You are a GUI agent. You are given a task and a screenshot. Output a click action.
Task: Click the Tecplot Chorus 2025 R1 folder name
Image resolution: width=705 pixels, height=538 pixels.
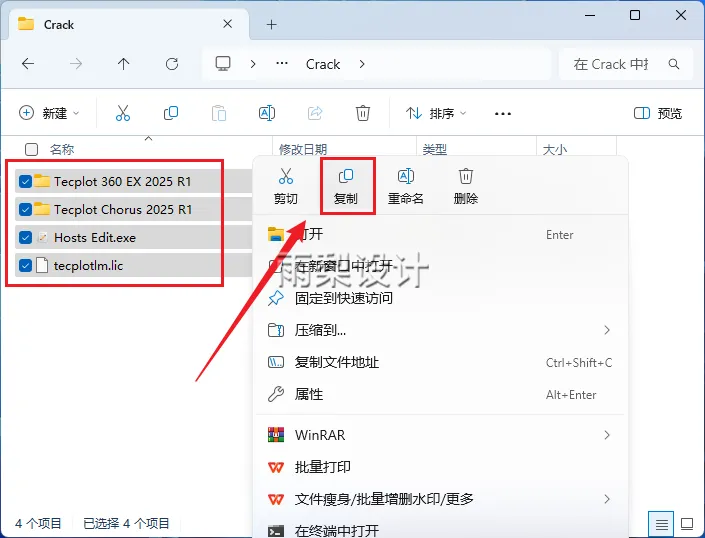123,209
